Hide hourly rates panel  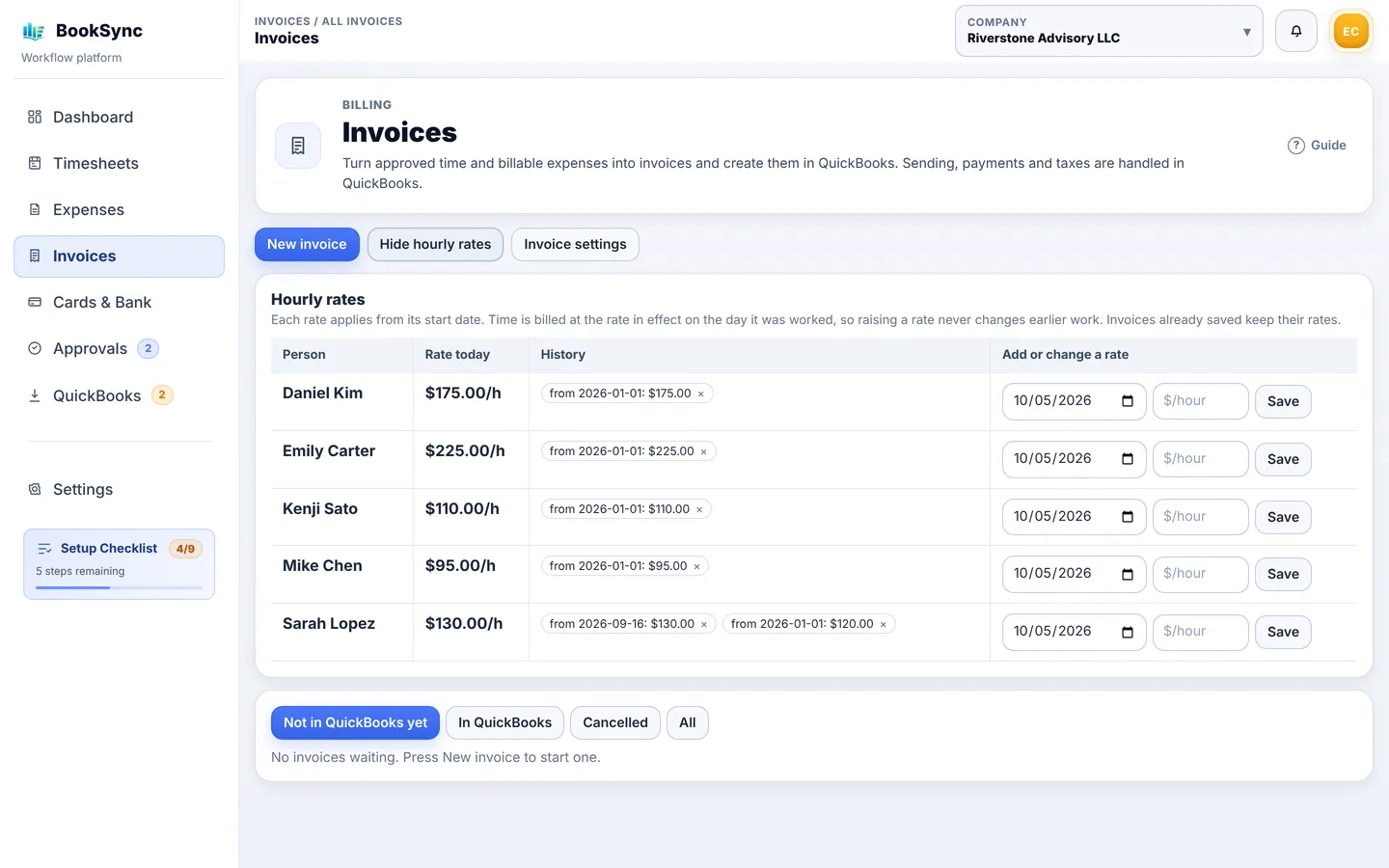click(x=435, y=244)
